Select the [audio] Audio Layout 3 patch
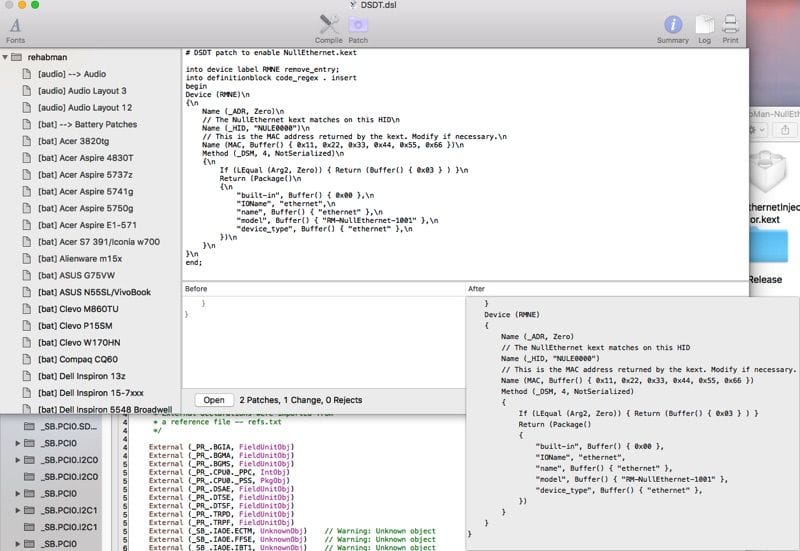 coord(83,91)
